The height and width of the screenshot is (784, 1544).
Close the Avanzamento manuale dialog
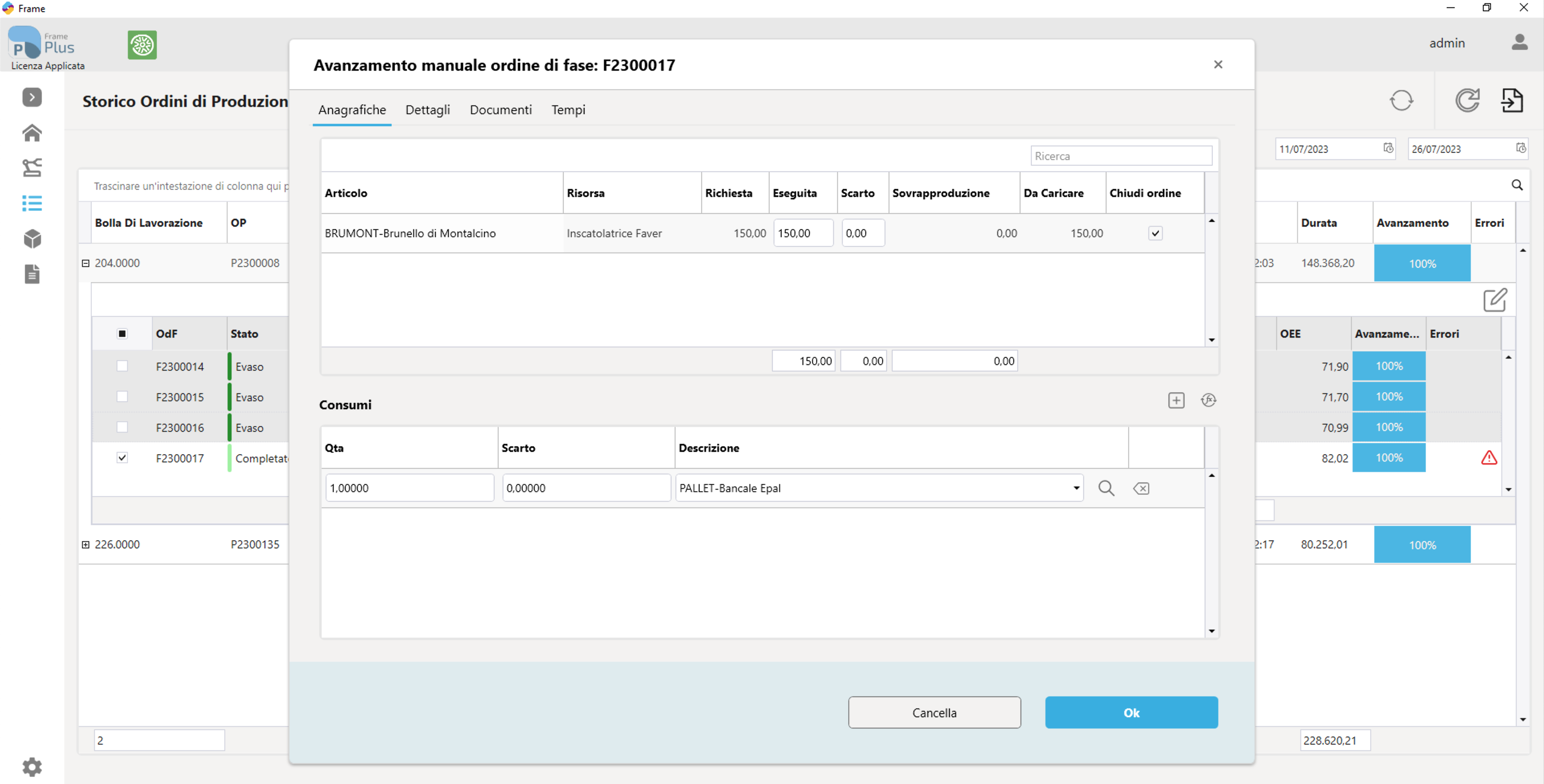(1218, 64)
